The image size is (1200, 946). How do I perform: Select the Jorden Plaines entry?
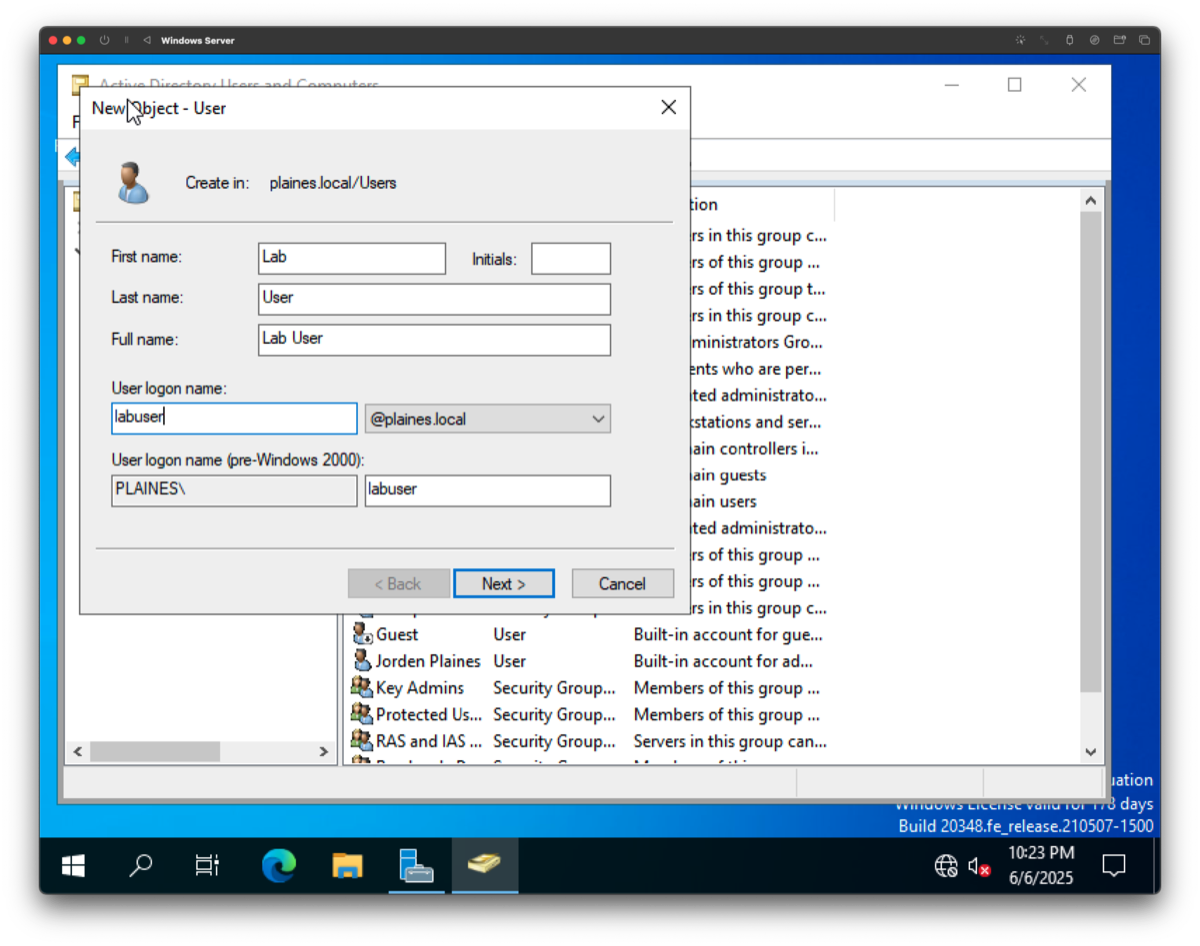click(428, 661)
